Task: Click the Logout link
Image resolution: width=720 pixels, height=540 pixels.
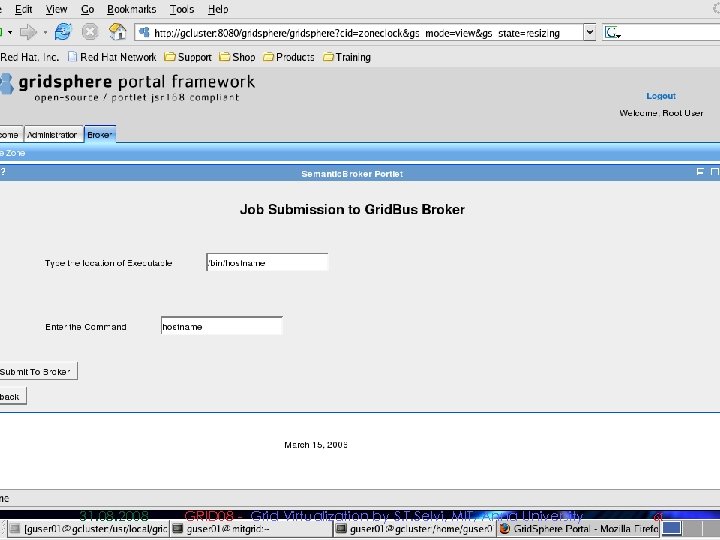Action: pyautogui.click(x=661, y=96)
